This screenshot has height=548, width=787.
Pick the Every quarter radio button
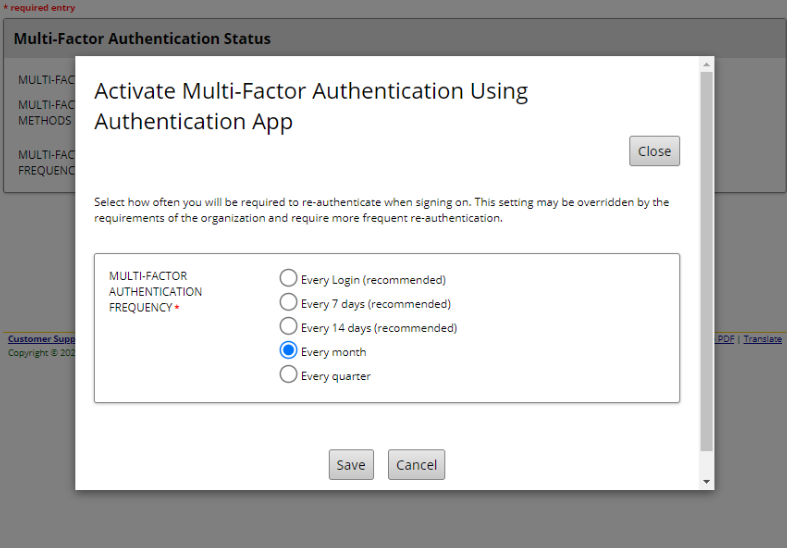(288, 375)
